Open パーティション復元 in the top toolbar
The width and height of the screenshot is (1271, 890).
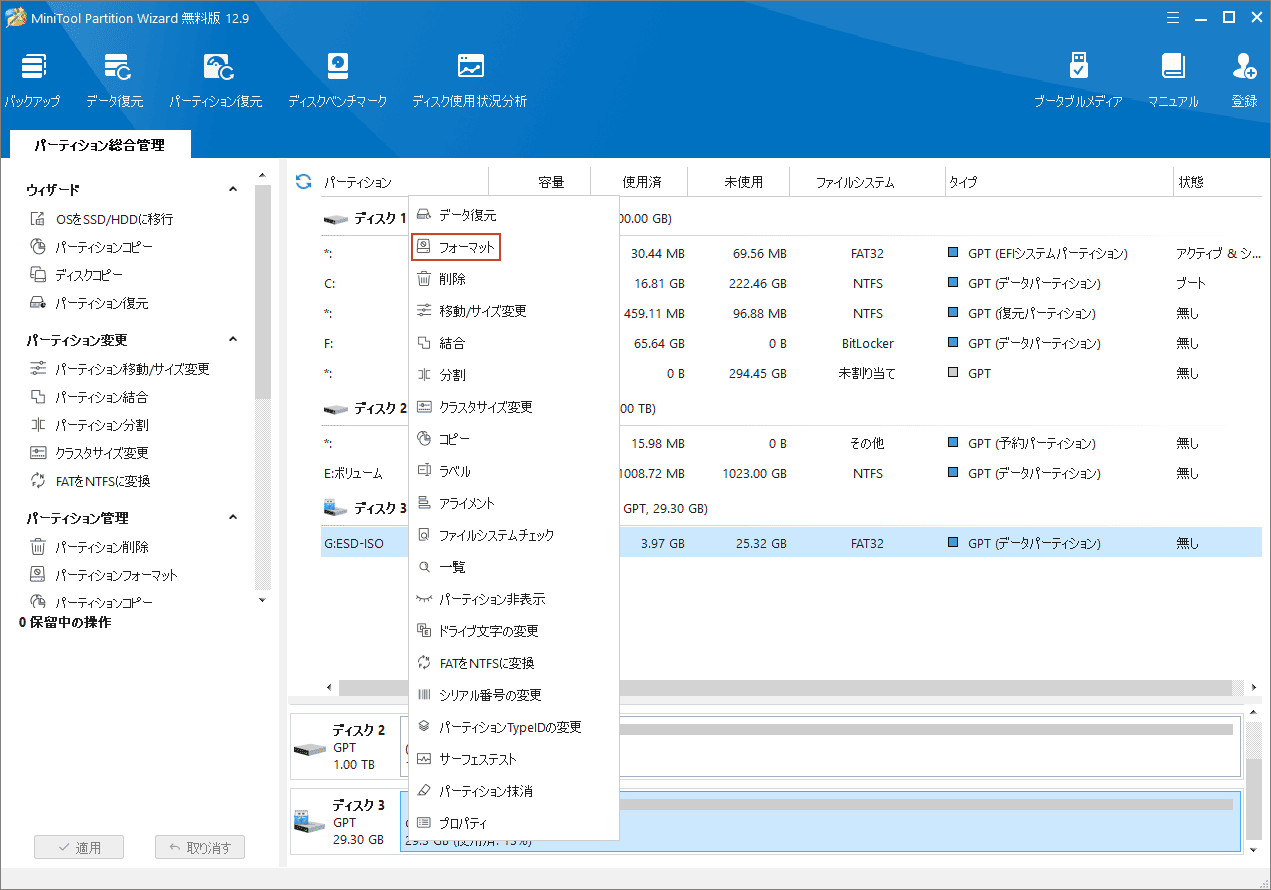(x=216, y=80)
